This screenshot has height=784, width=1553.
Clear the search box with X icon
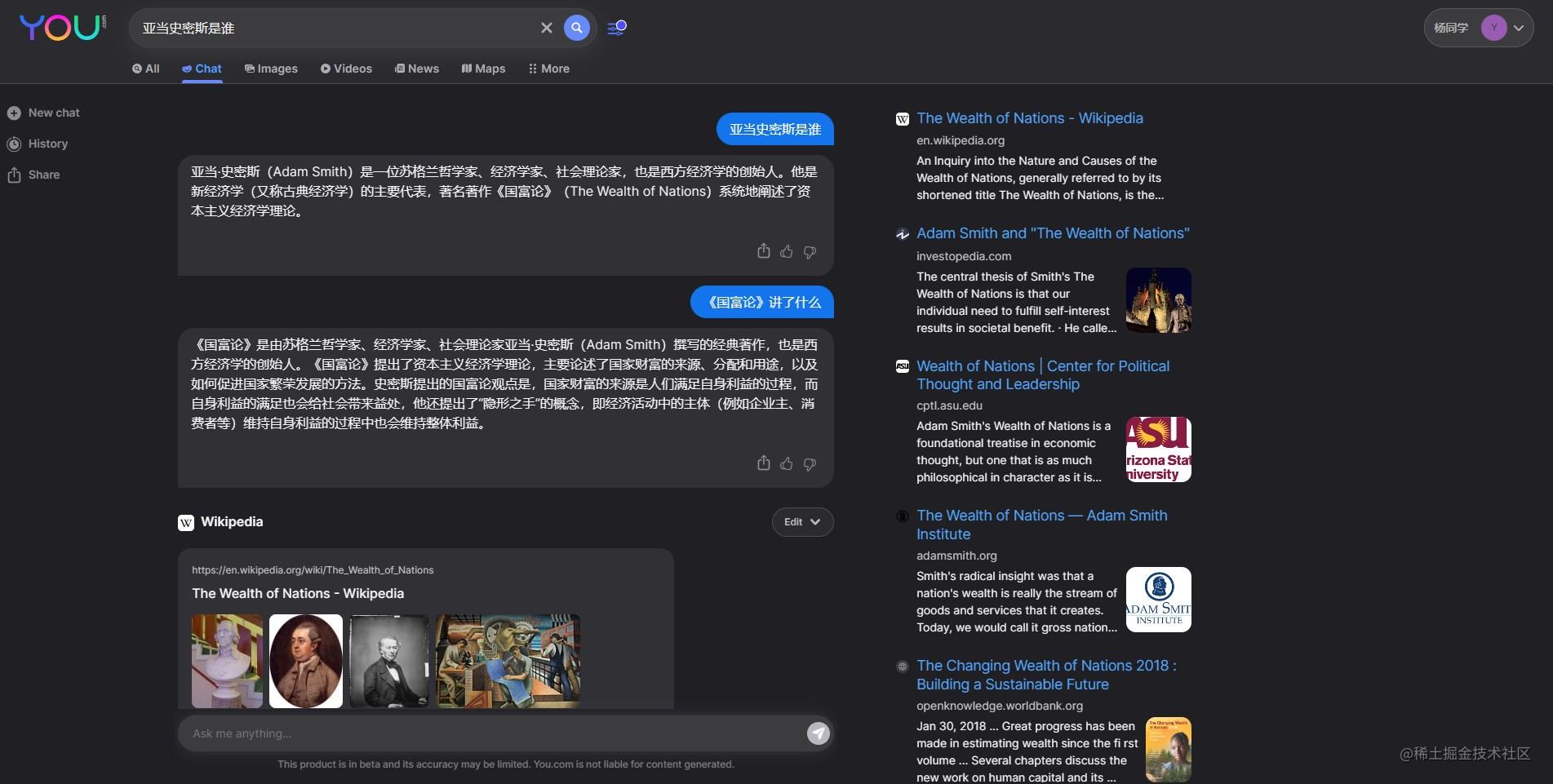[x=547, y=28]
